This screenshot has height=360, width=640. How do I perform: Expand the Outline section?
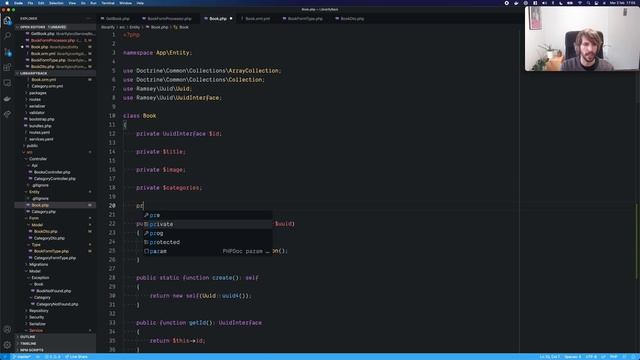(56, 337)
